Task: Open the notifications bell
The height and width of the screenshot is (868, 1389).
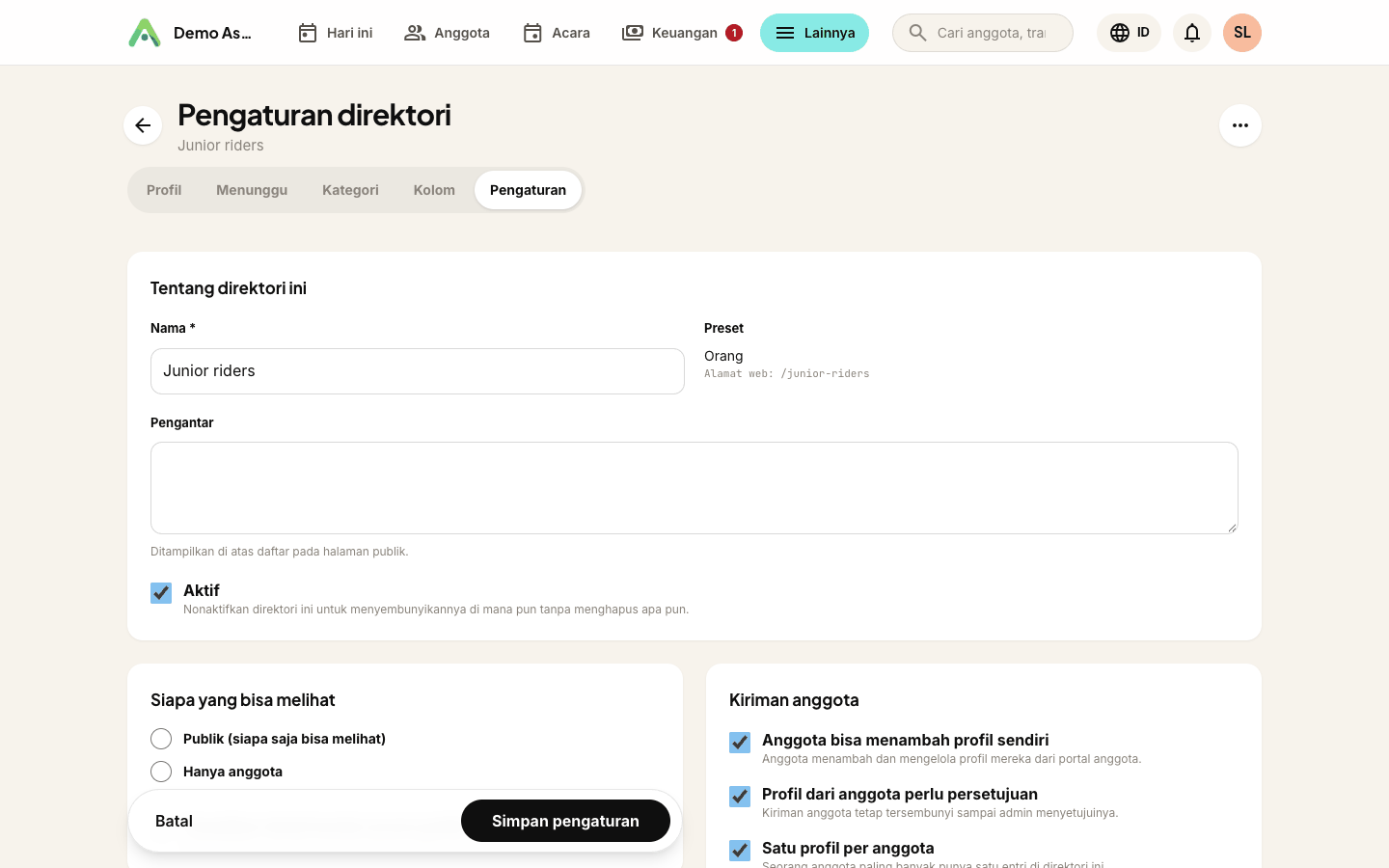Action: pos(1192,33)
